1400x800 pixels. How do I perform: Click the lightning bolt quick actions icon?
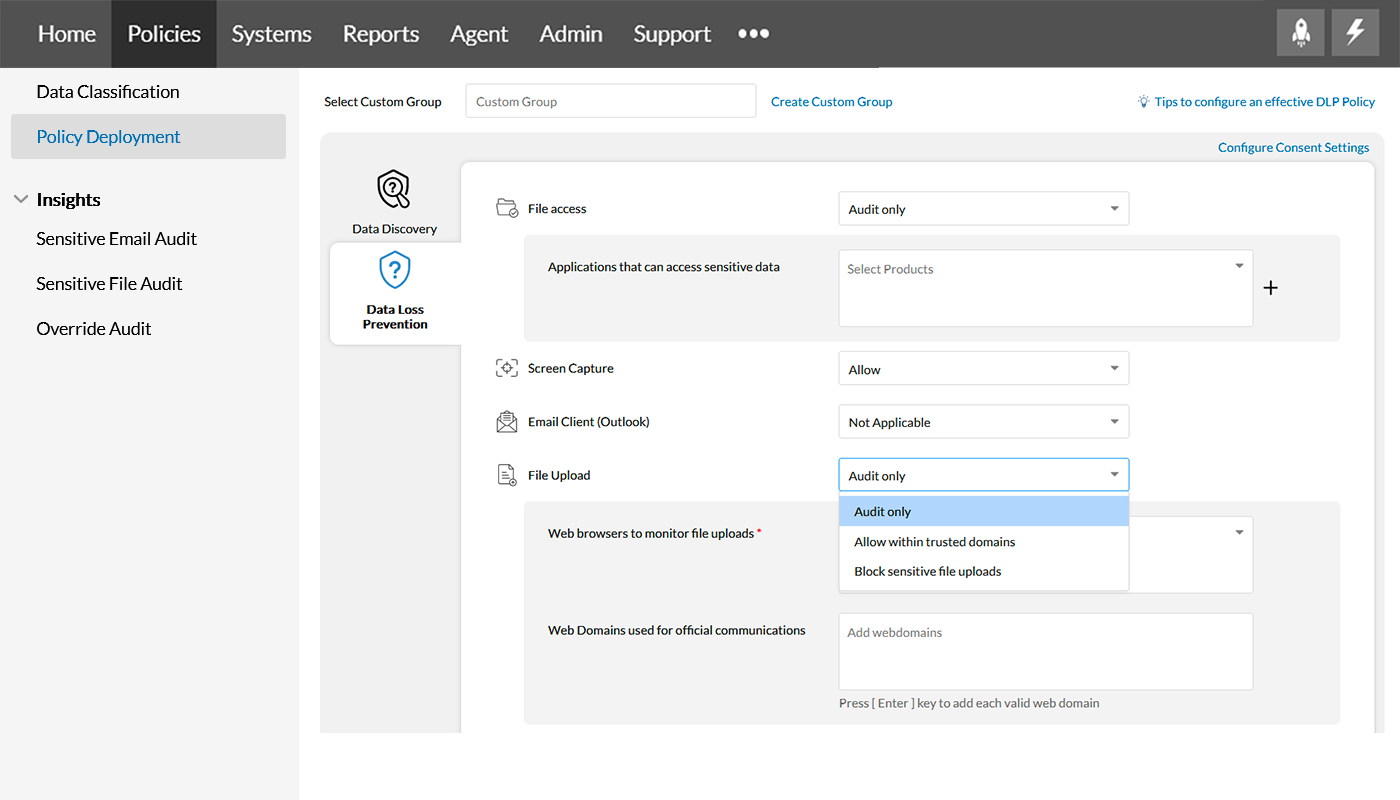pyautogui.click(x=1355, y=33)
